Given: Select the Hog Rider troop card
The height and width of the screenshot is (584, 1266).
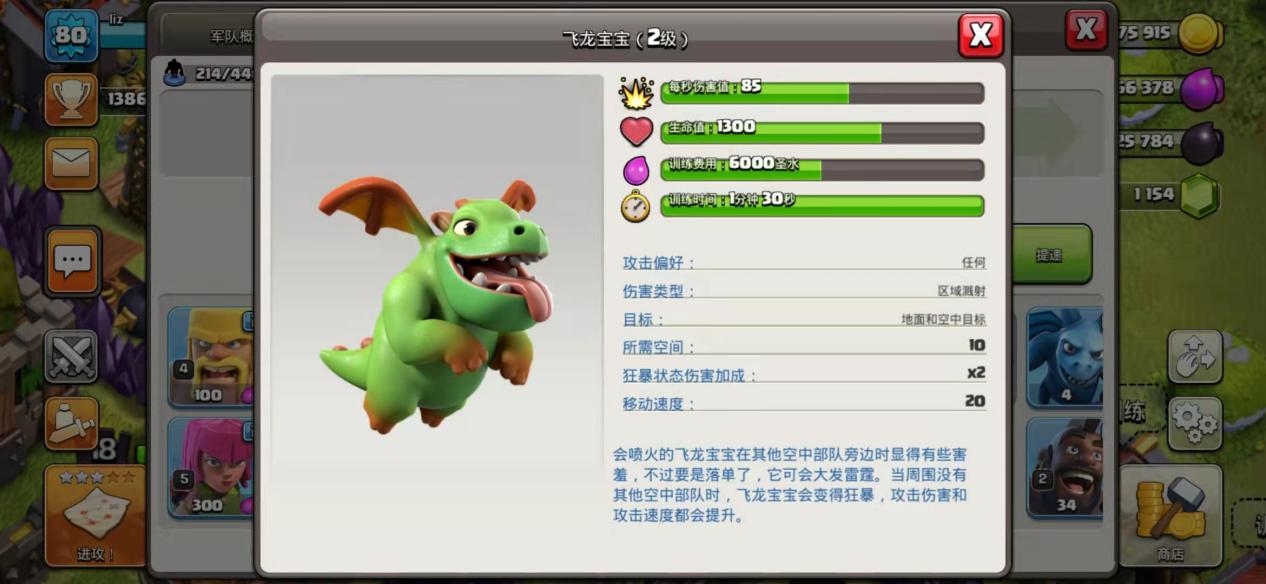Looking at the screenshot, I should click(1065, 467).
